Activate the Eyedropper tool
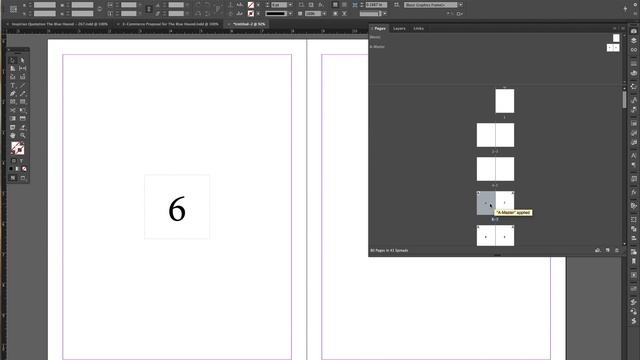Screen dimensions: 640x360 point(22,127)
